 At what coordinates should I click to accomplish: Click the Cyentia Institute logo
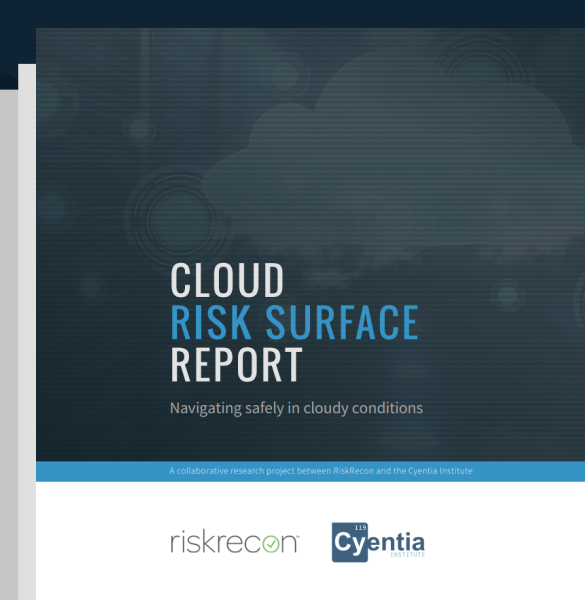(x=378, y=542)
